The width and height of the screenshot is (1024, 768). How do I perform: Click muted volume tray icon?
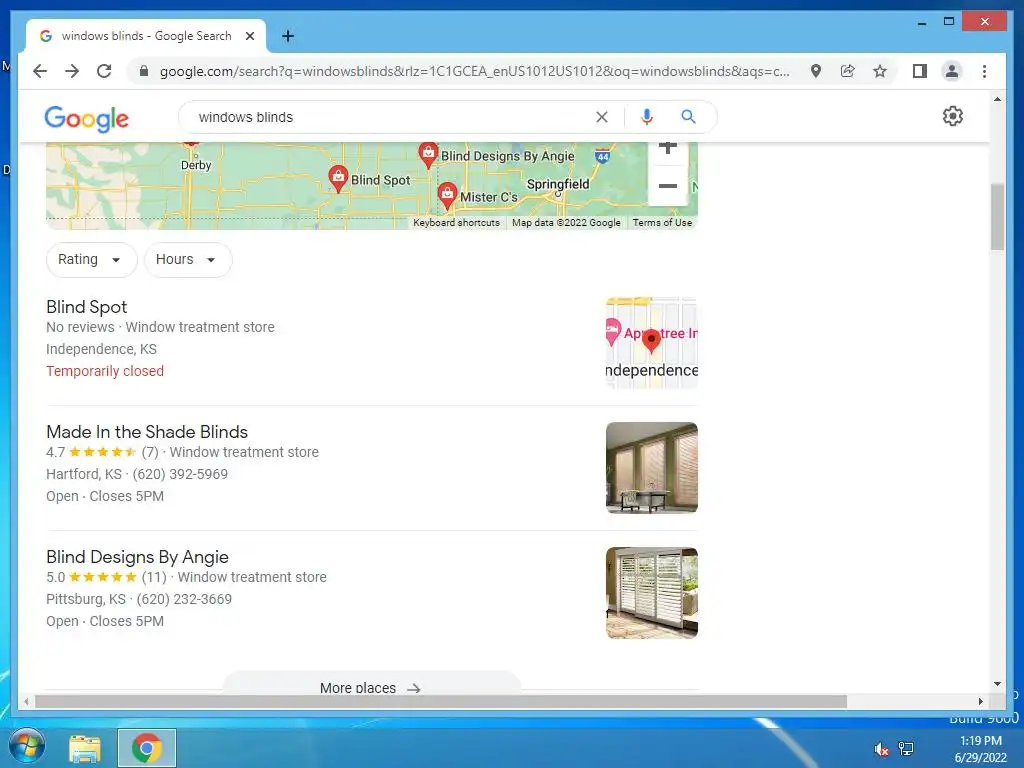pos(881,750)
